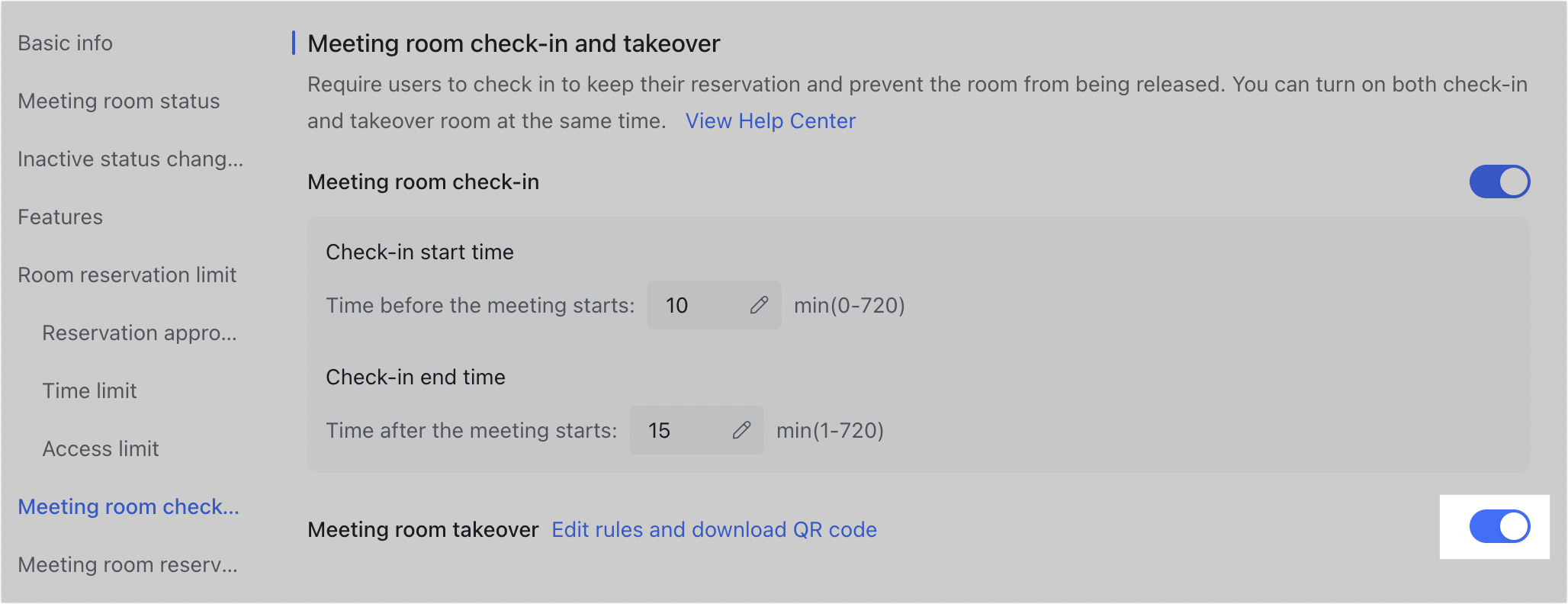This screenshot has width=1568, height=604.
Task: Open the Time limit settings
Action: coord(89,390)
